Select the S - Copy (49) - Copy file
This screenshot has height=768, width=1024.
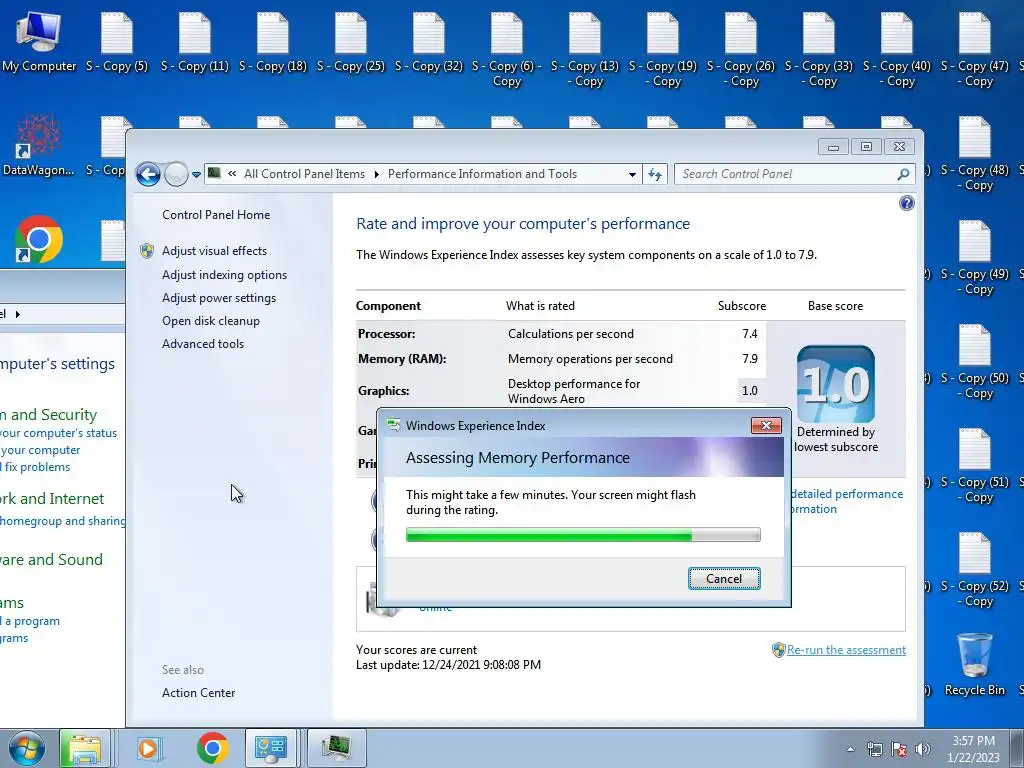[x=974, y=257]
